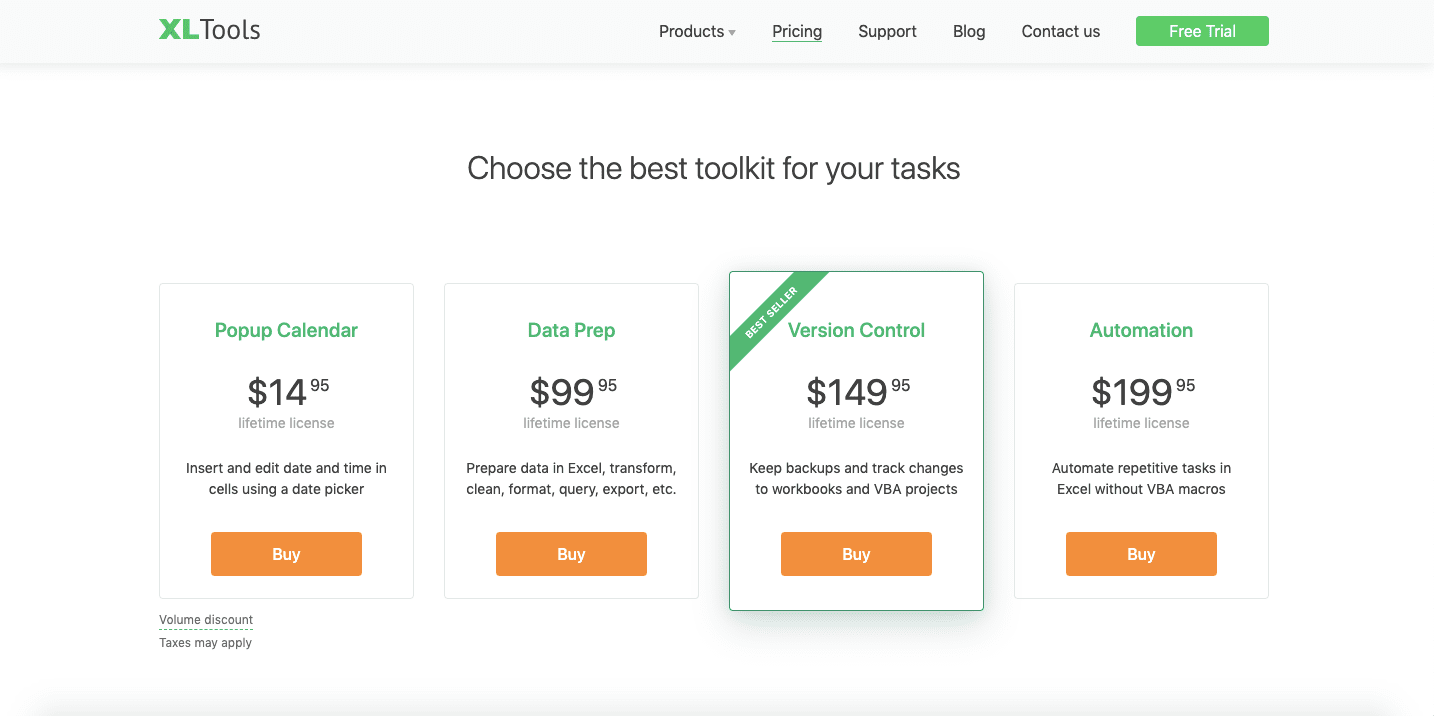Image resolution: width=1434 pixels, height=716 pixels.
Task: Click the $149.95 price
Action: click(858, 391)
